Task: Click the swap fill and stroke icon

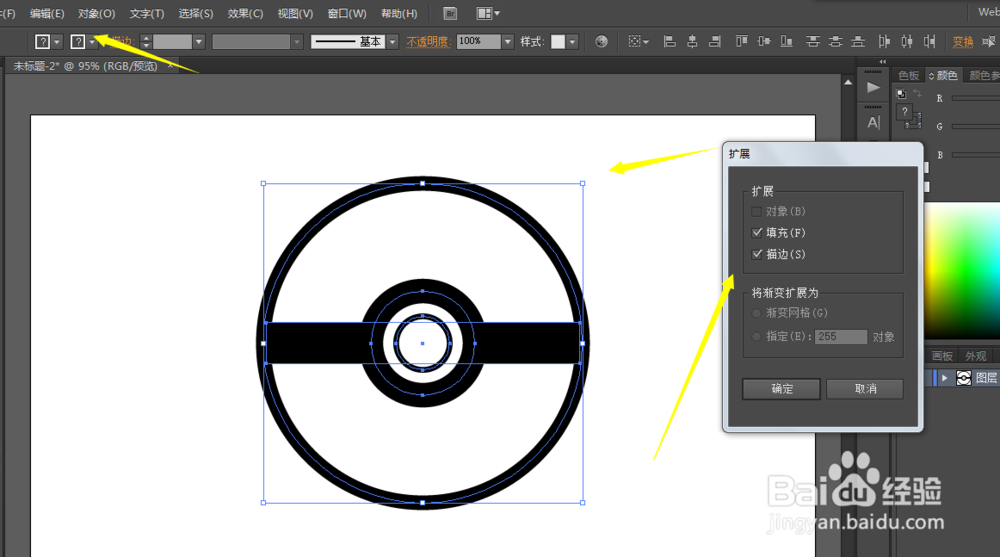Action: pyautogui.click(x=917, y=93)
